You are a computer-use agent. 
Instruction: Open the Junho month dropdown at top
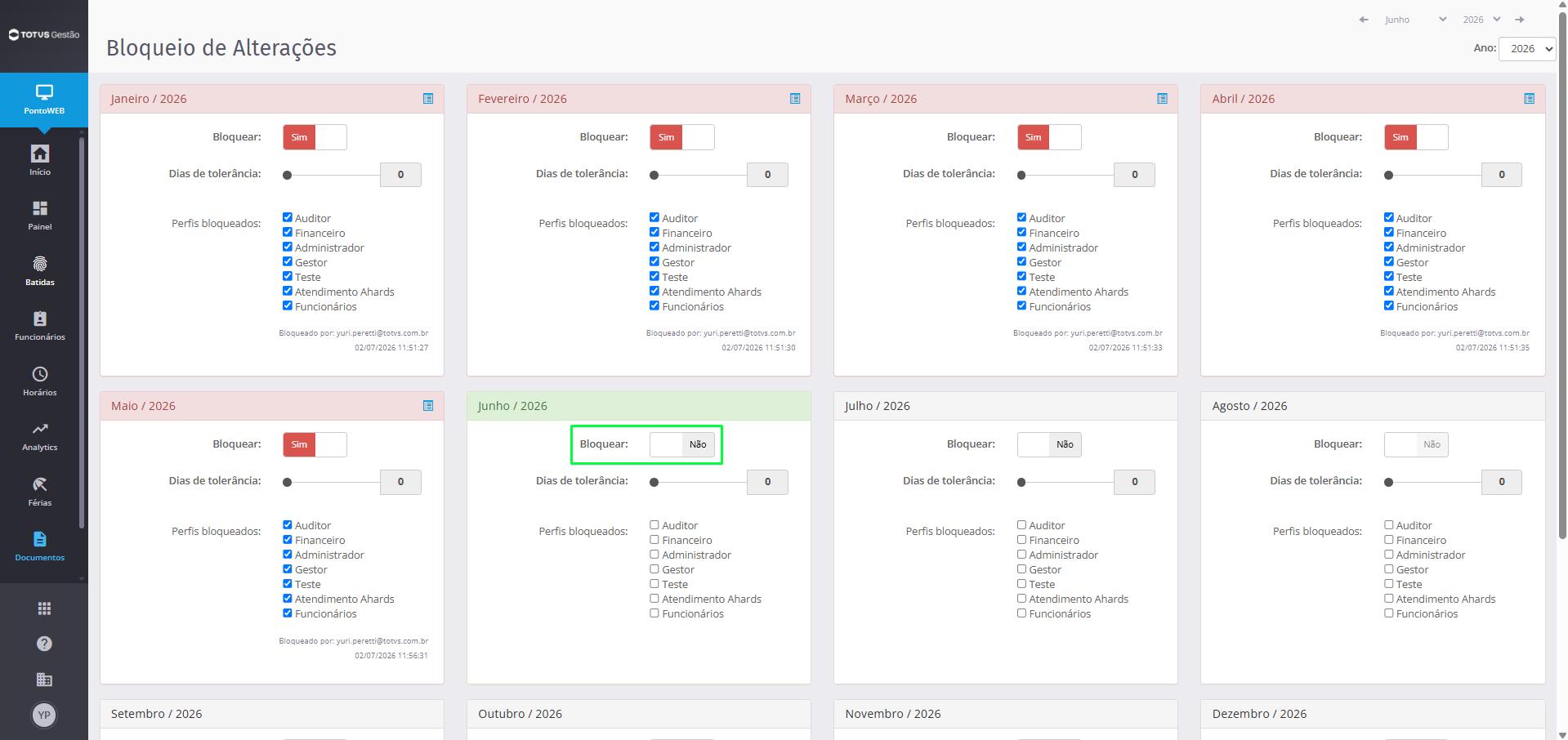tap(1415, 20)
